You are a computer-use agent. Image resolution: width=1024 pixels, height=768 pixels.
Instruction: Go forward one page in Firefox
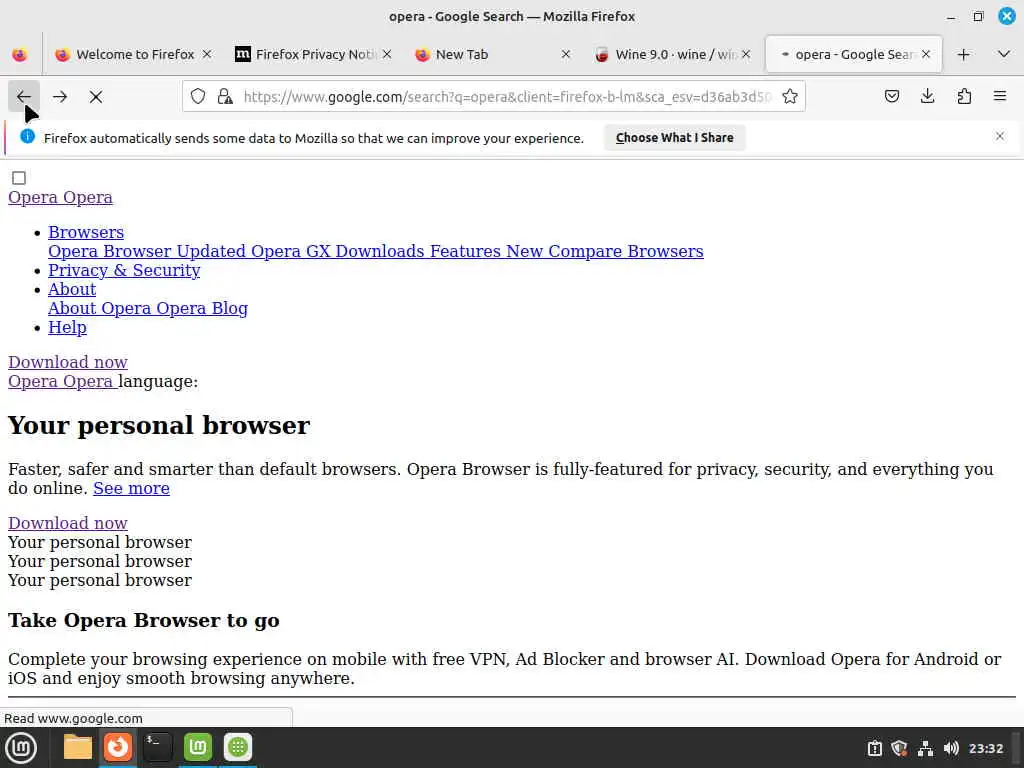[60, 97]
